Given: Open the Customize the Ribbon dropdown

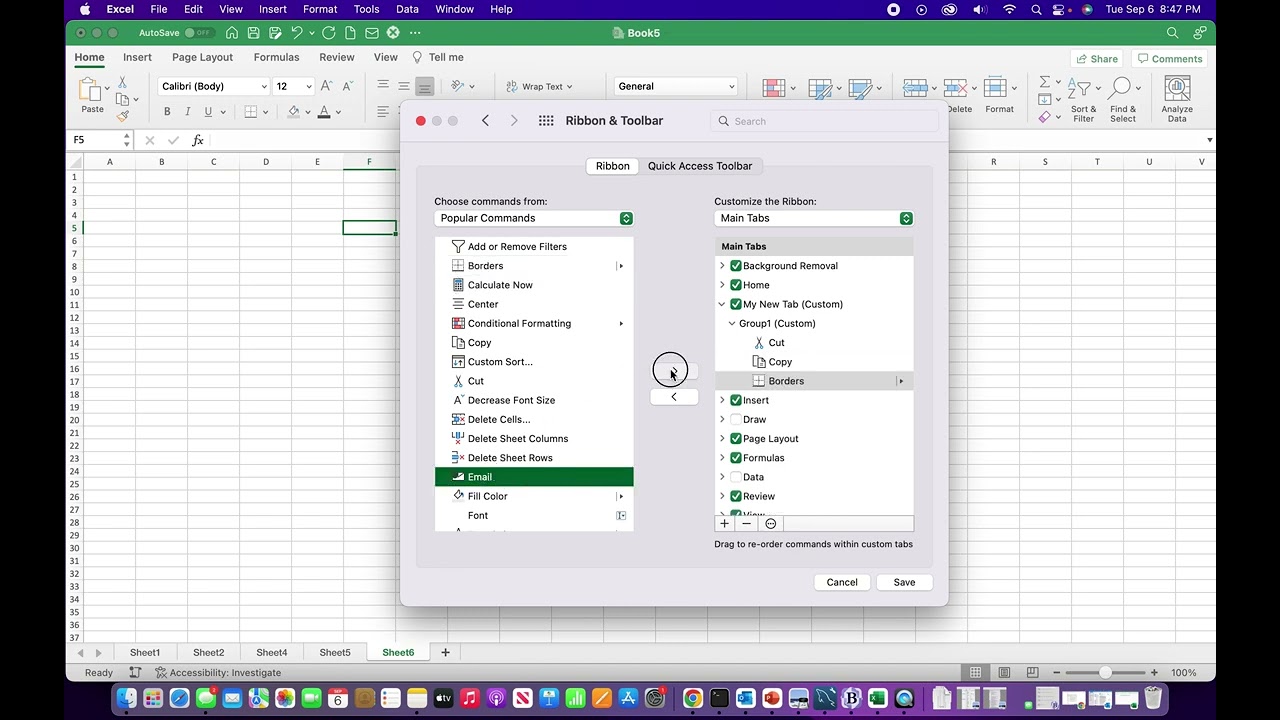Looking at the screenshot, I should click(x=814, y=218).
